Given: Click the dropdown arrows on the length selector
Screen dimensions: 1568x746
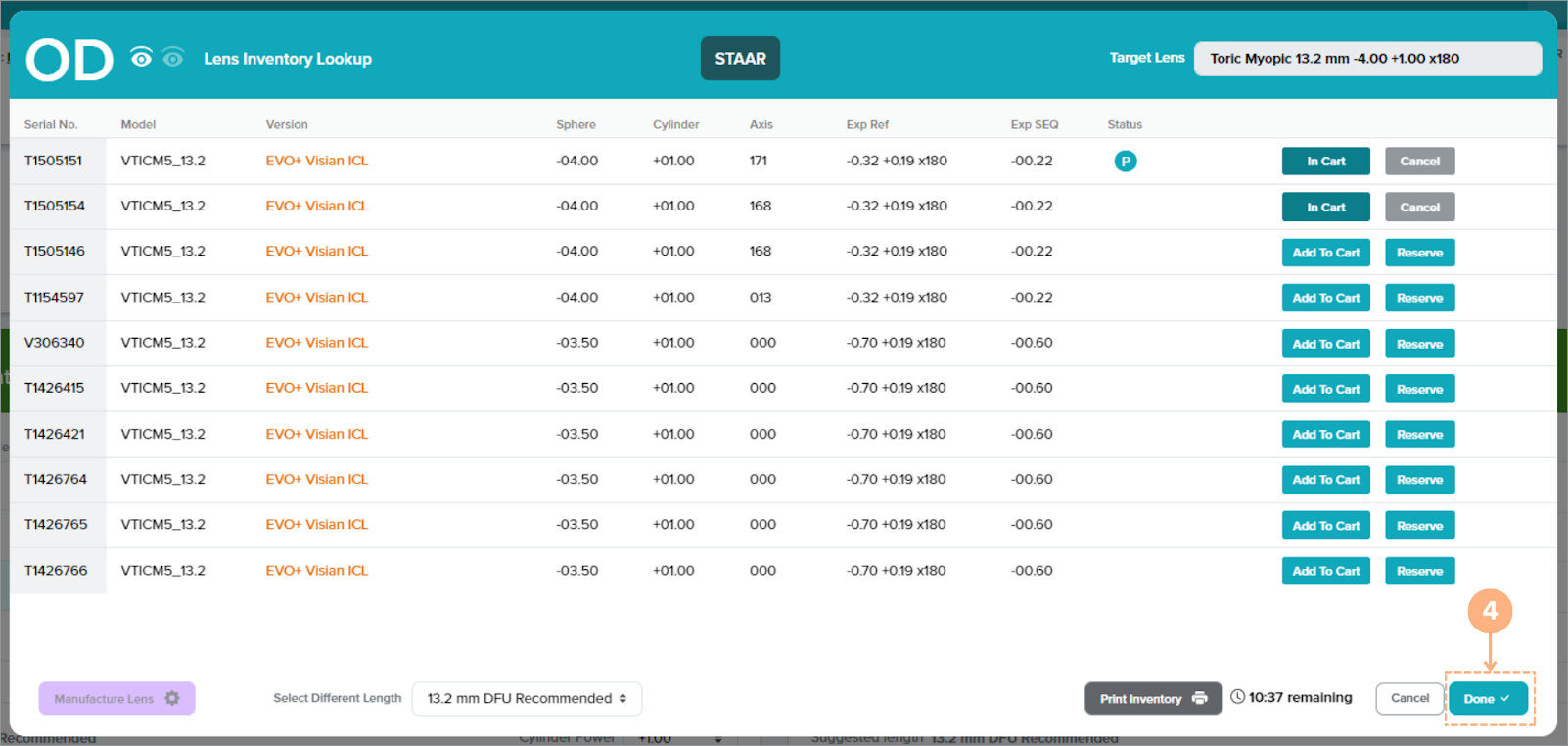Looking at the screenshot, I should click(x=623, y=698).
